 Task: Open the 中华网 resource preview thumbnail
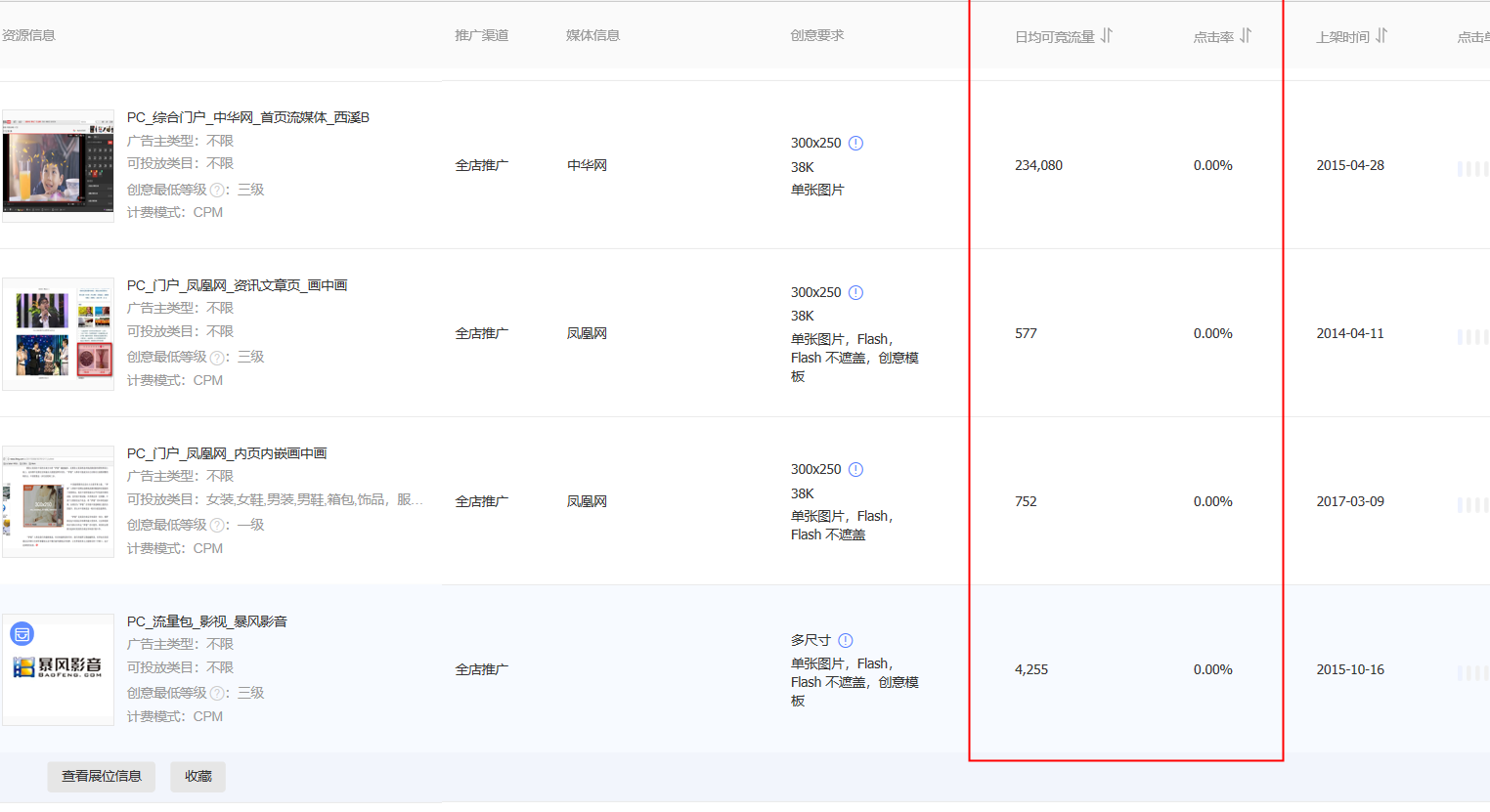point(58,166)
